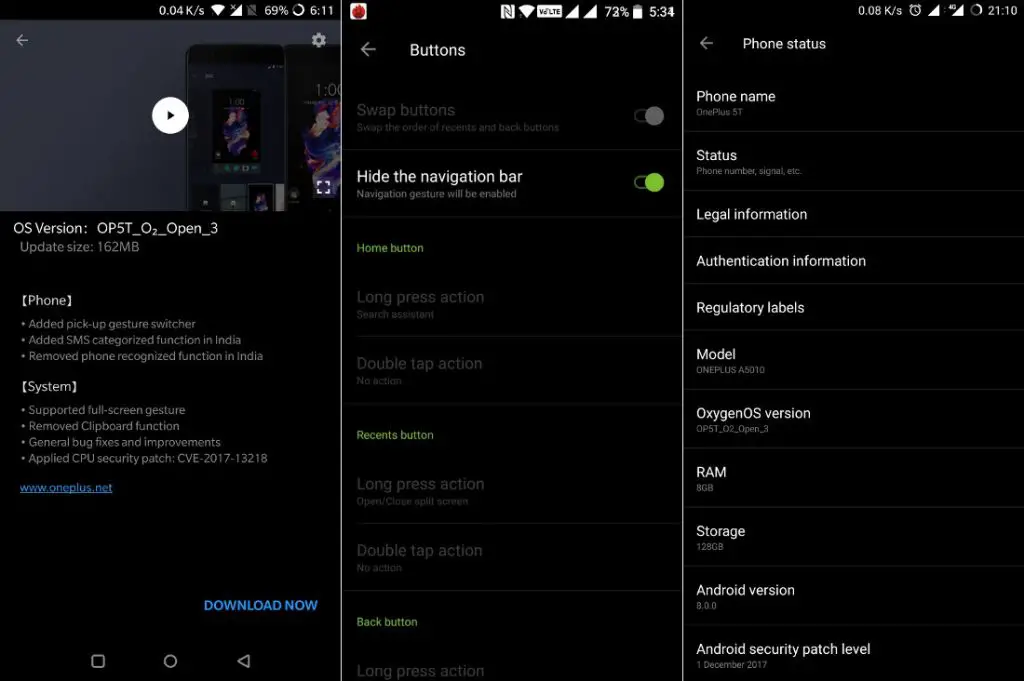Tap the circle home navigation button

(170, 661)
